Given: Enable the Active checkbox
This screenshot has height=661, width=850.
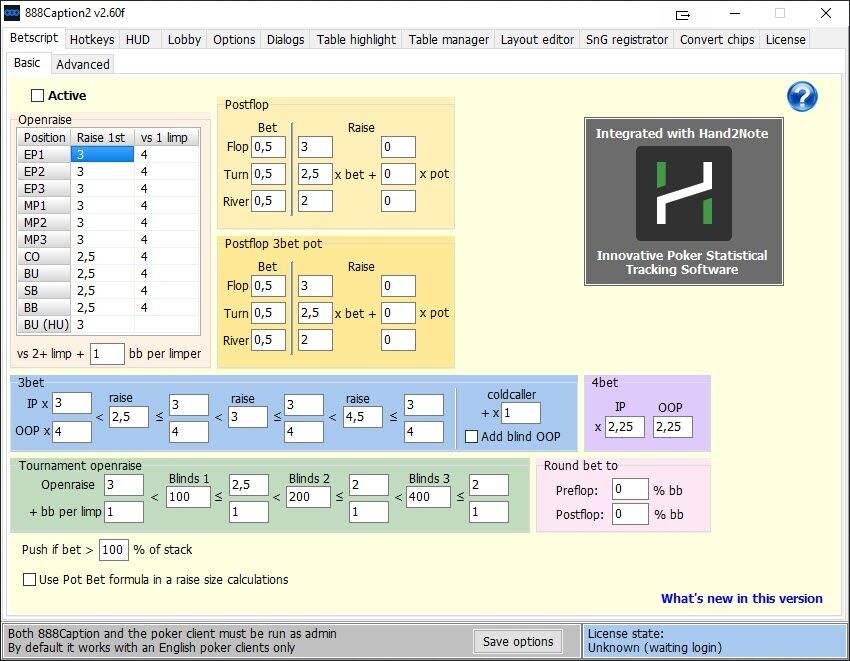Looking at the screenshot, I should click(37, 95).
